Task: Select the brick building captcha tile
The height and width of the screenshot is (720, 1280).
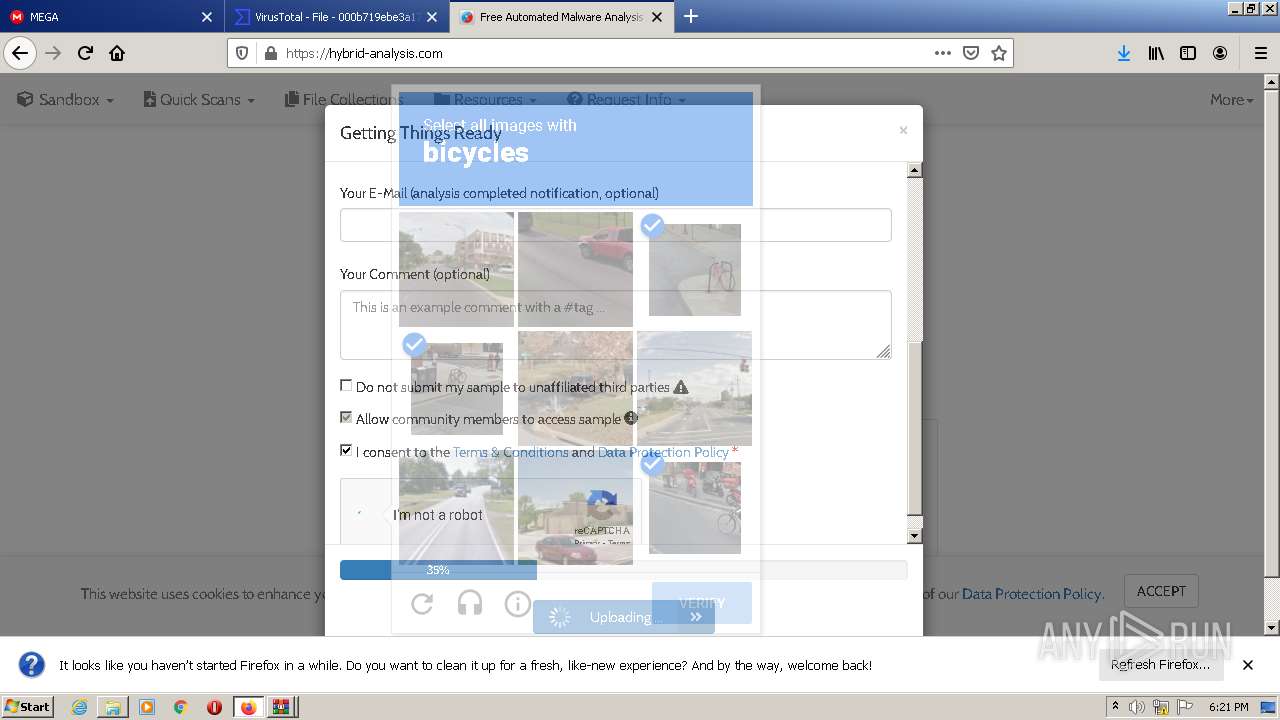Action: (456, 269)
